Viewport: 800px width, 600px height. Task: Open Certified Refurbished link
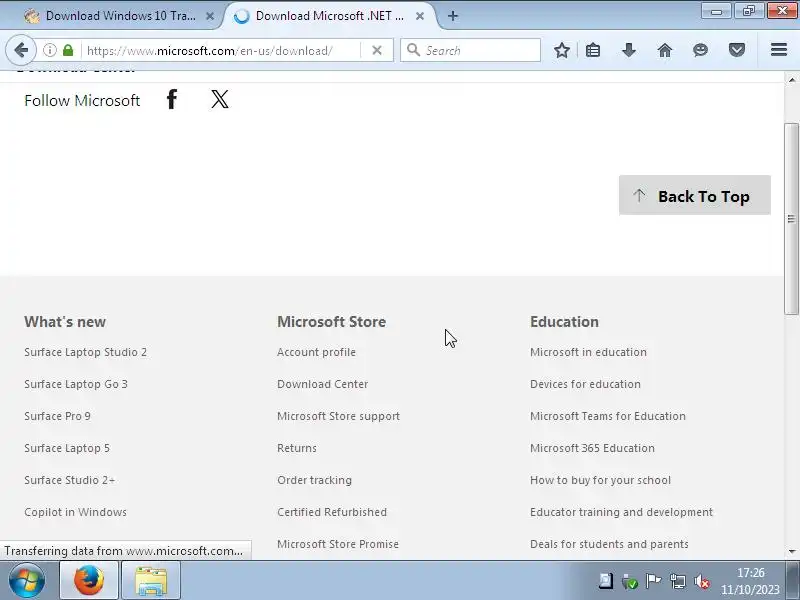332,512
